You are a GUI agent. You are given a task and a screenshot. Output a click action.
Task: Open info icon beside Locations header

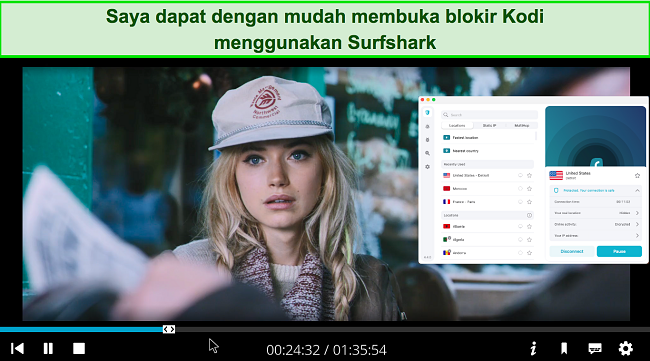click(x=529, y=215)
